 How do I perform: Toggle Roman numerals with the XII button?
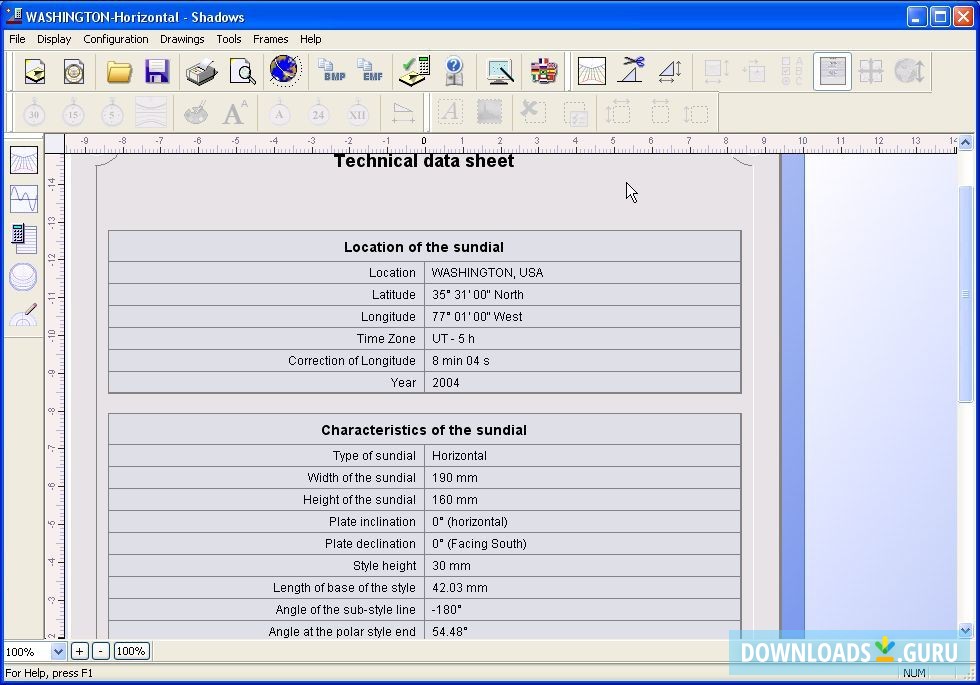pos(356,112)
